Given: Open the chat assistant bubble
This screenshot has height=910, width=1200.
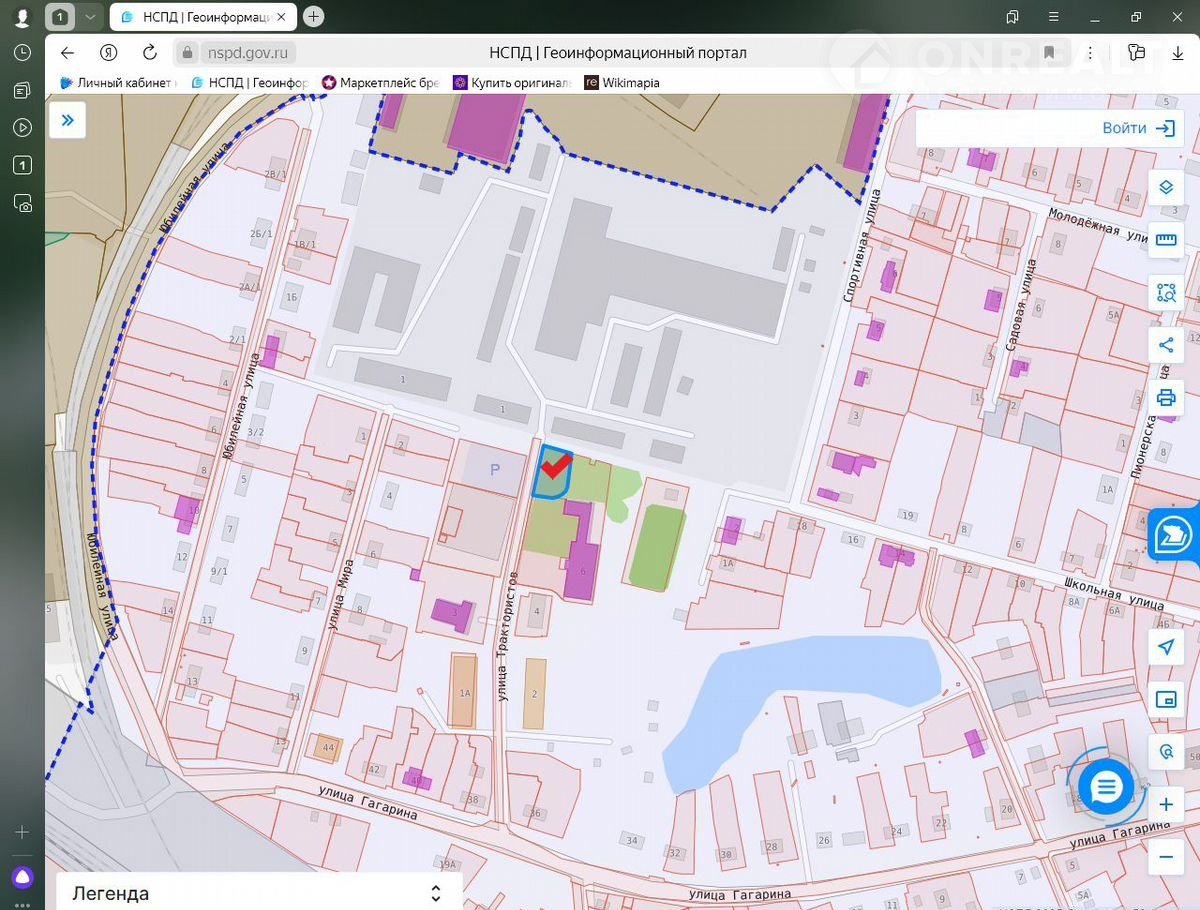Looking at the screenshot, I should (x=1105, y=787).
